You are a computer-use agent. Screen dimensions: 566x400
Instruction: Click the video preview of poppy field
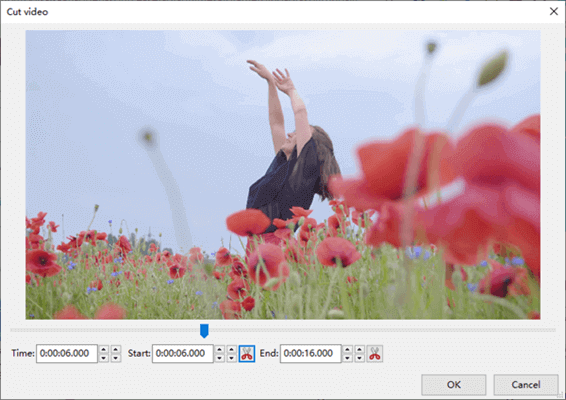(x=283, y=175)
